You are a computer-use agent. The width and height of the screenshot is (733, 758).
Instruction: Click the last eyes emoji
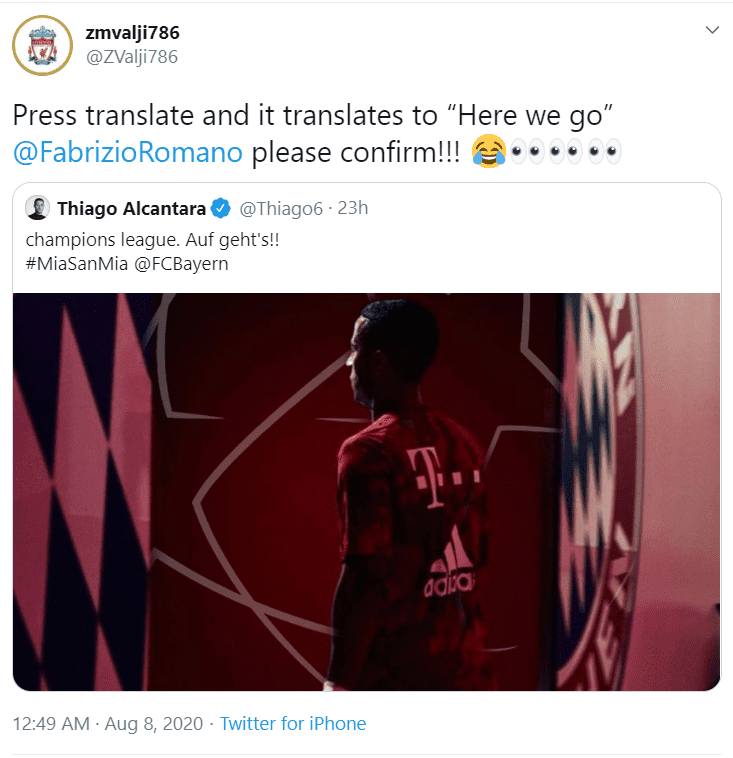pyautogui.click(x=603, y=152)
